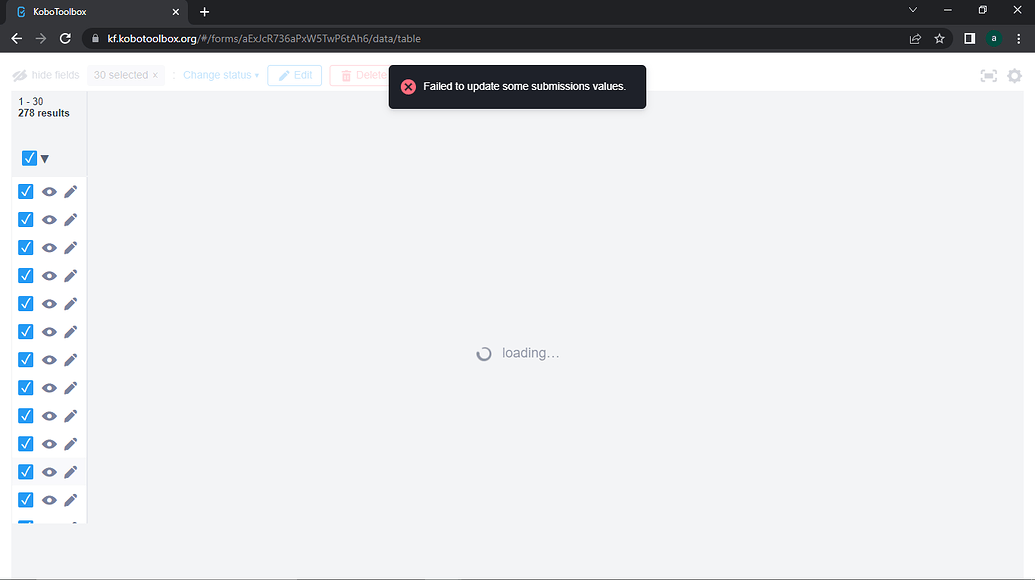Open the select-all options dropdown arrow
1035x580 pixels.
click(43, 157)
